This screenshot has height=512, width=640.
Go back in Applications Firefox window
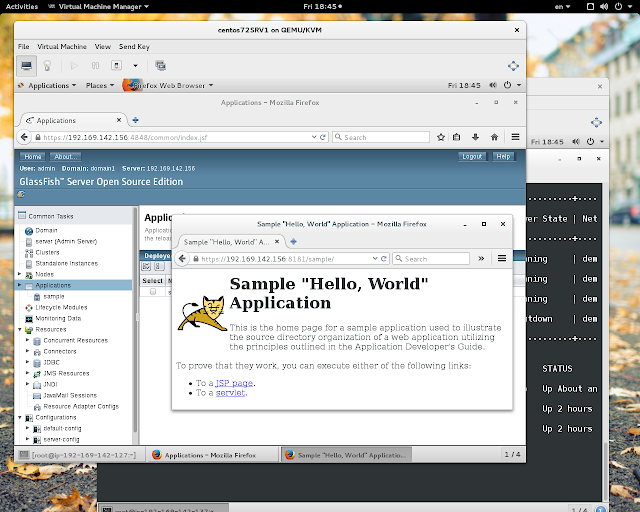[24, 137]
